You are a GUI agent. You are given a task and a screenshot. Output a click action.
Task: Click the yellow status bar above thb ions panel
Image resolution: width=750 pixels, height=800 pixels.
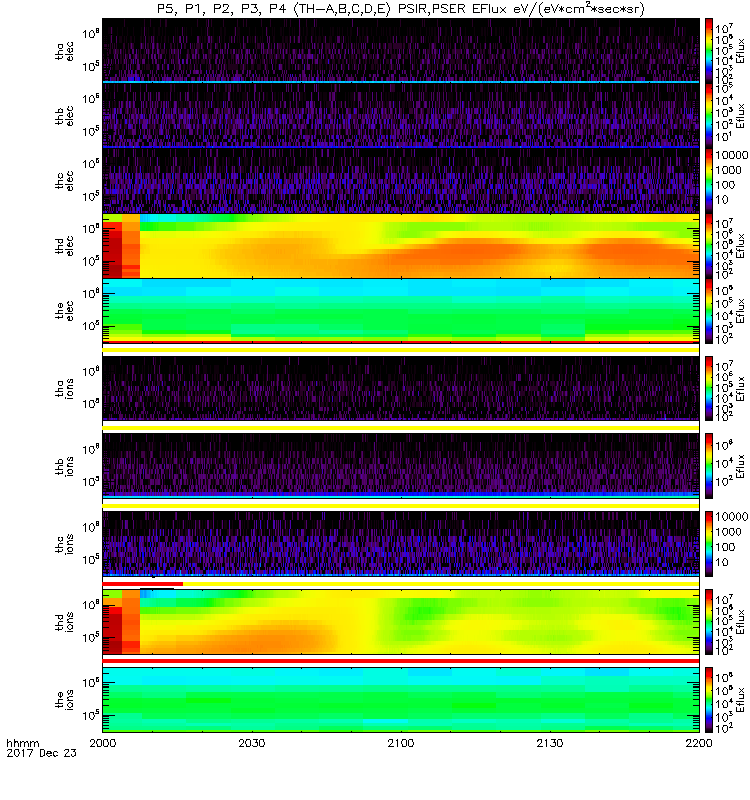tap(401, 428)
